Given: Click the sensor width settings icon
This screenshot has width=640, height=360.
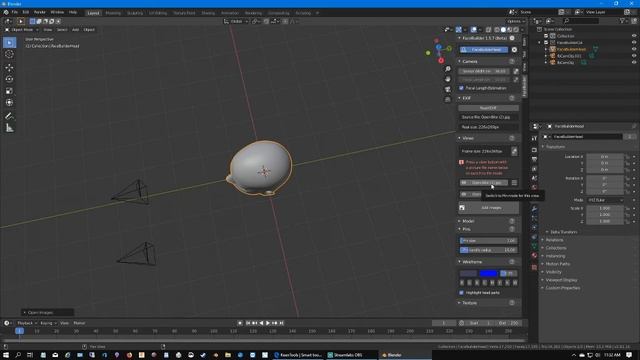Looking at the screenshot, I should click(516, 71).
